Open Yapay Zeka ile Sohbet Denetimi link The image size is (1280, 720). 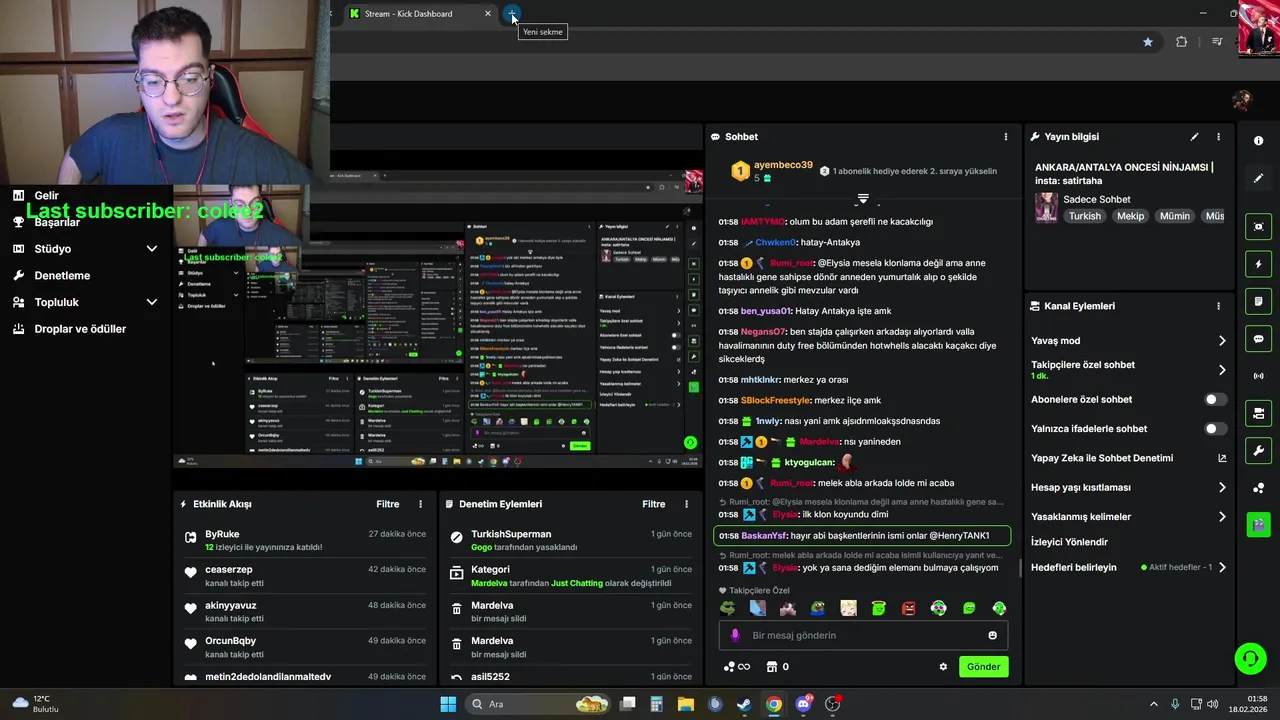coord(1128,458)
